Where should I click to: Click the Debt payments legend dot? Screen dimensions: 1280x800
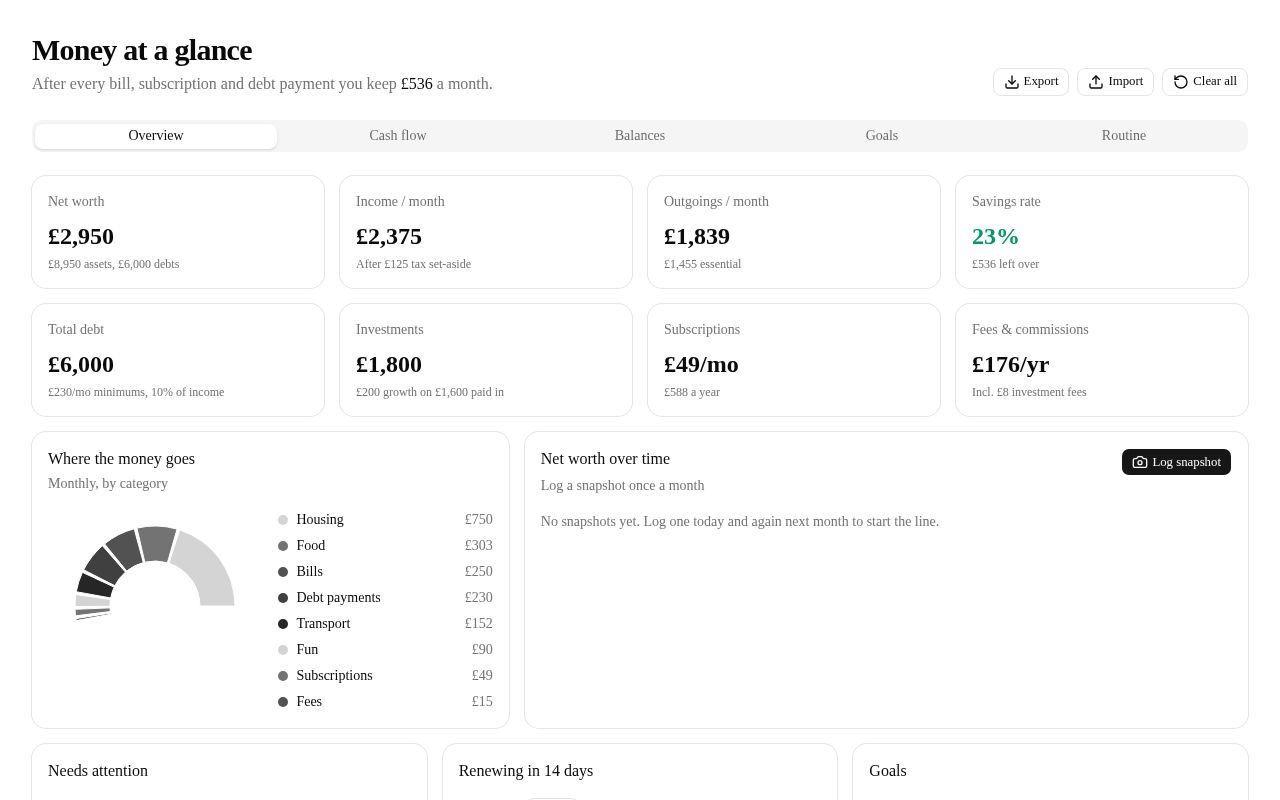(x=283, y=598)
